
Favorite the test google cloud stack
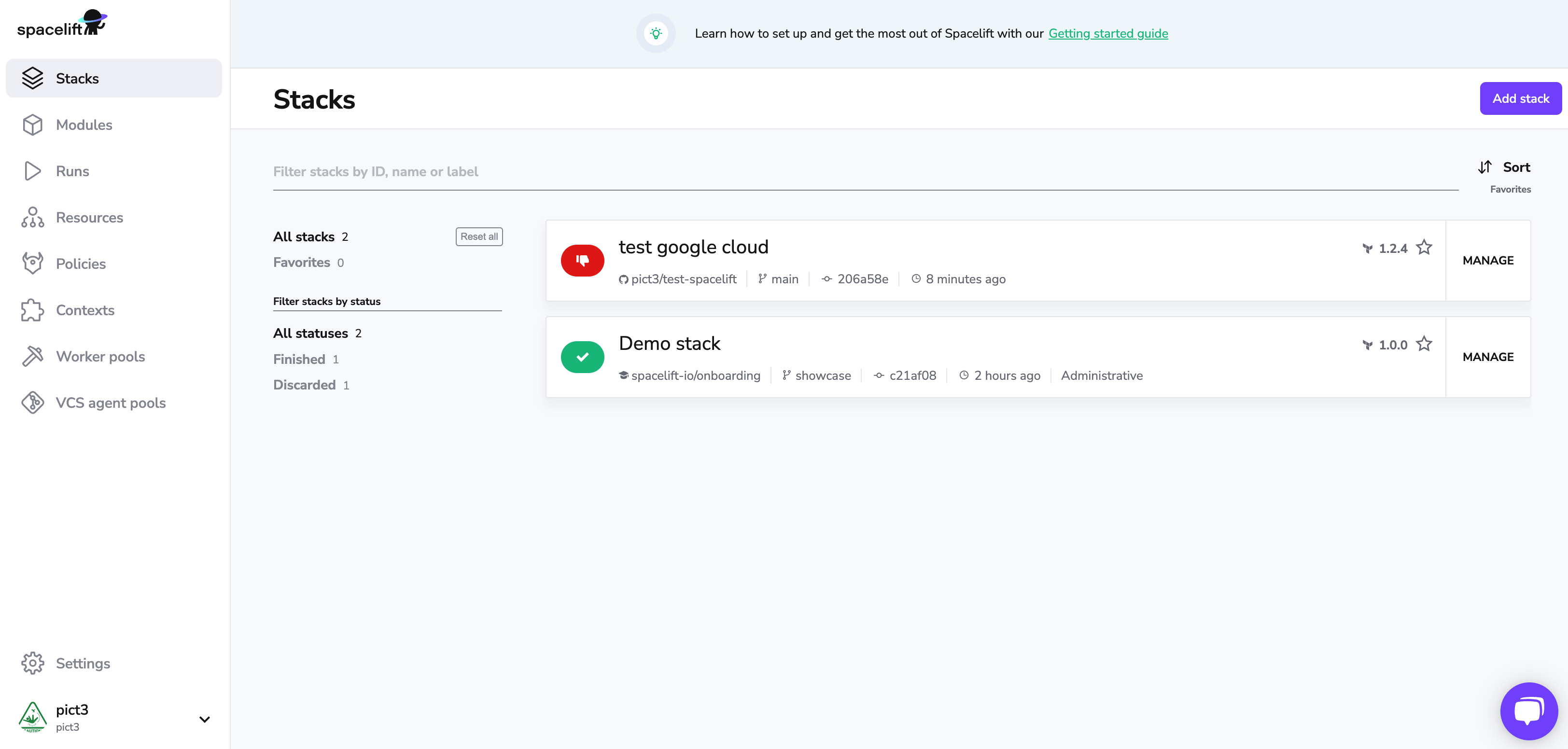pyautogui.click(x=1424, y=248)
